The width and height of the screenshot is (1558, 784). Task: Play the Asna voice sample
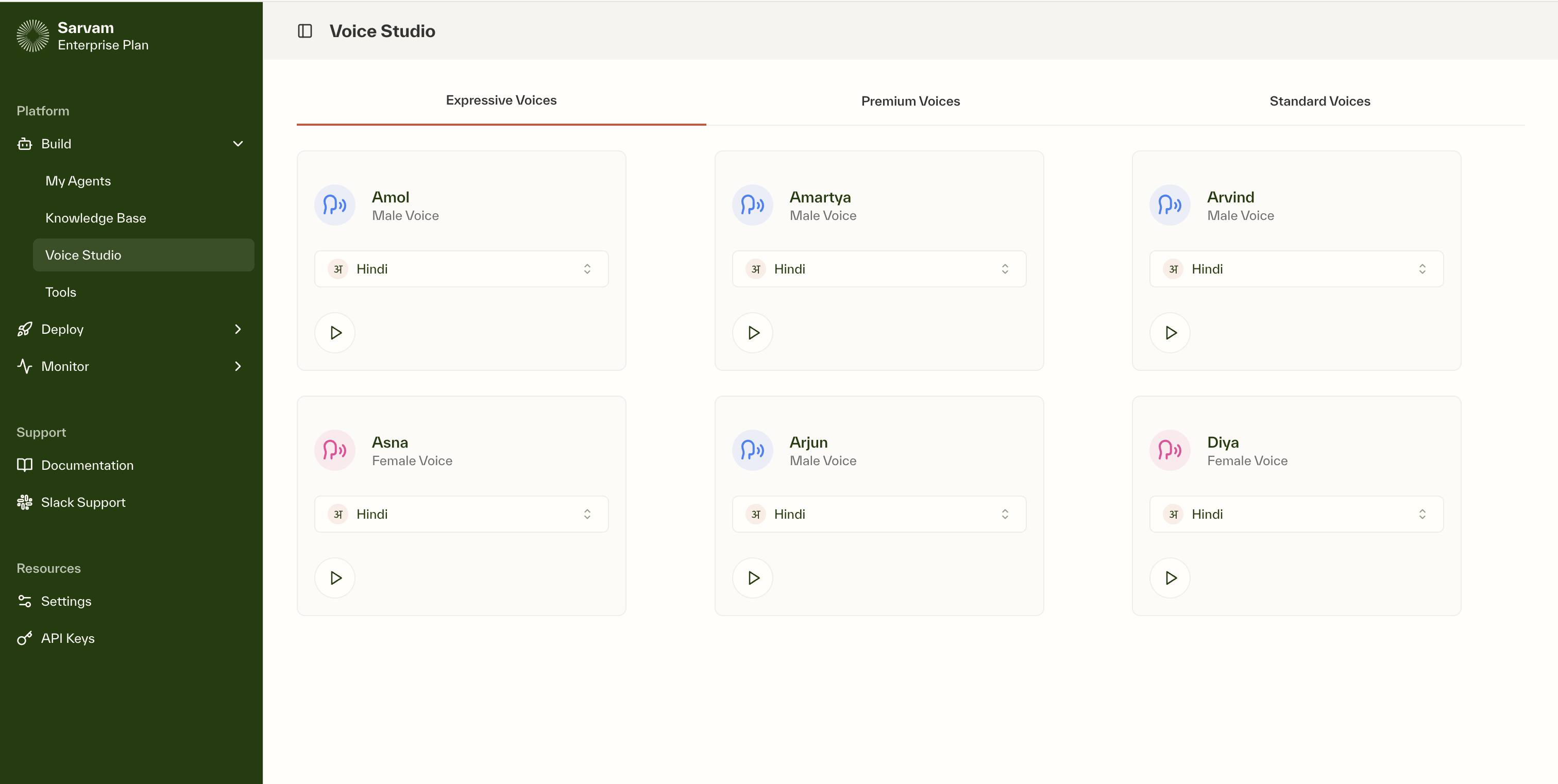click(335, 578)
